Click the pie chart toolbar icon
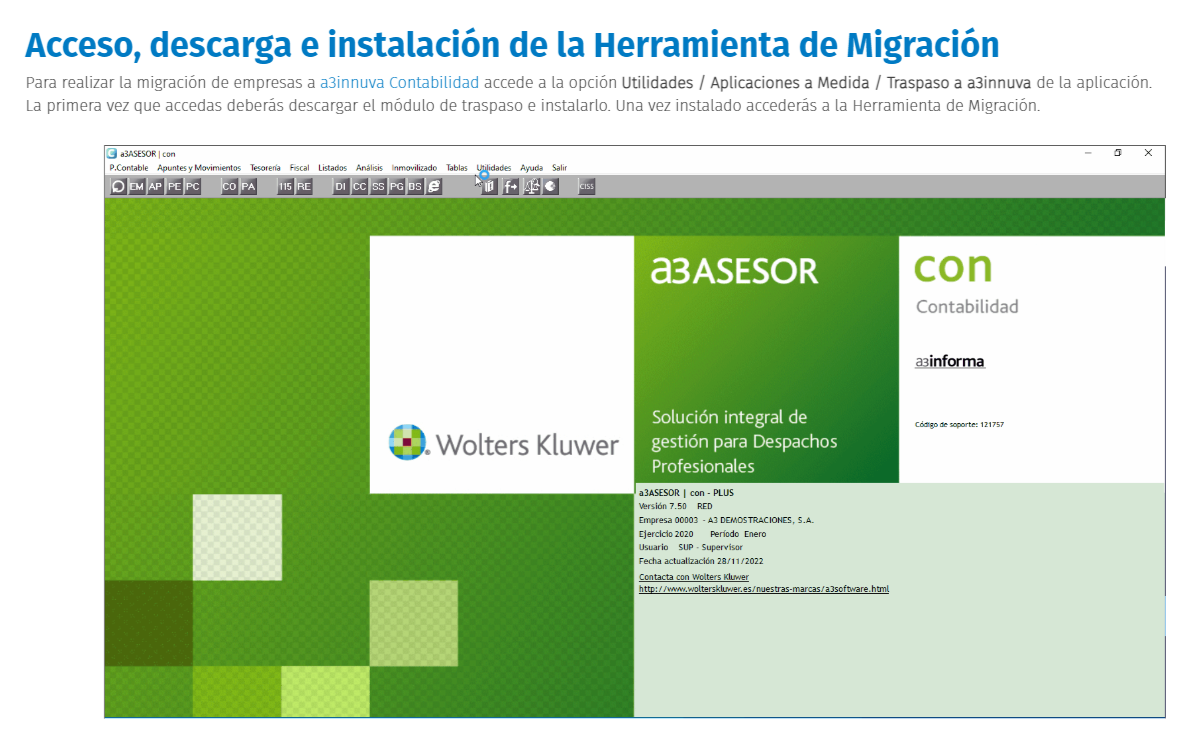The width and height of the screenshot is (1202, 746). coord(551,186)
